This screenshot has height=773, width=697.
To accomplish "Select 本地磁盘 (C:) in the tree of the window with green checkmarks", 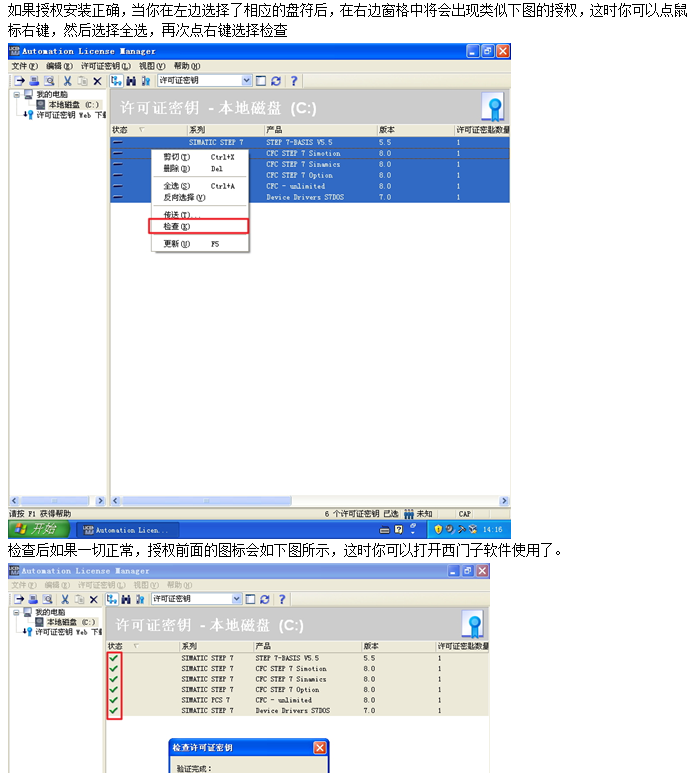I will tap(65, 622).
